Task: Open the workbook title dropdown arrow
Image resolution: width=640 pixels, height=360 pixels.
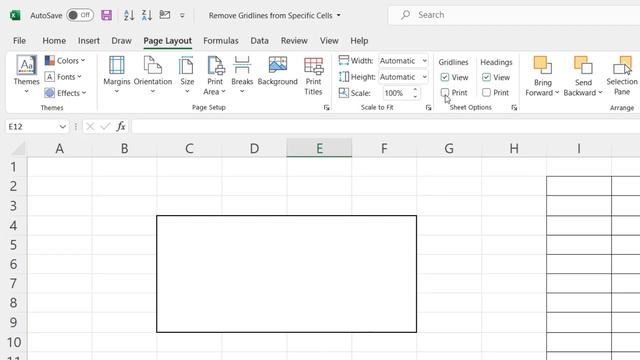Action: click(338, 16)
